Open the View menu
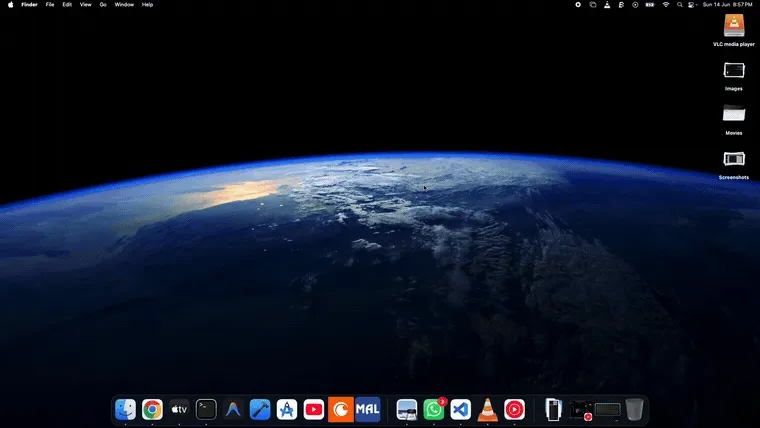The image size is (760, 428). coord(85,5)
